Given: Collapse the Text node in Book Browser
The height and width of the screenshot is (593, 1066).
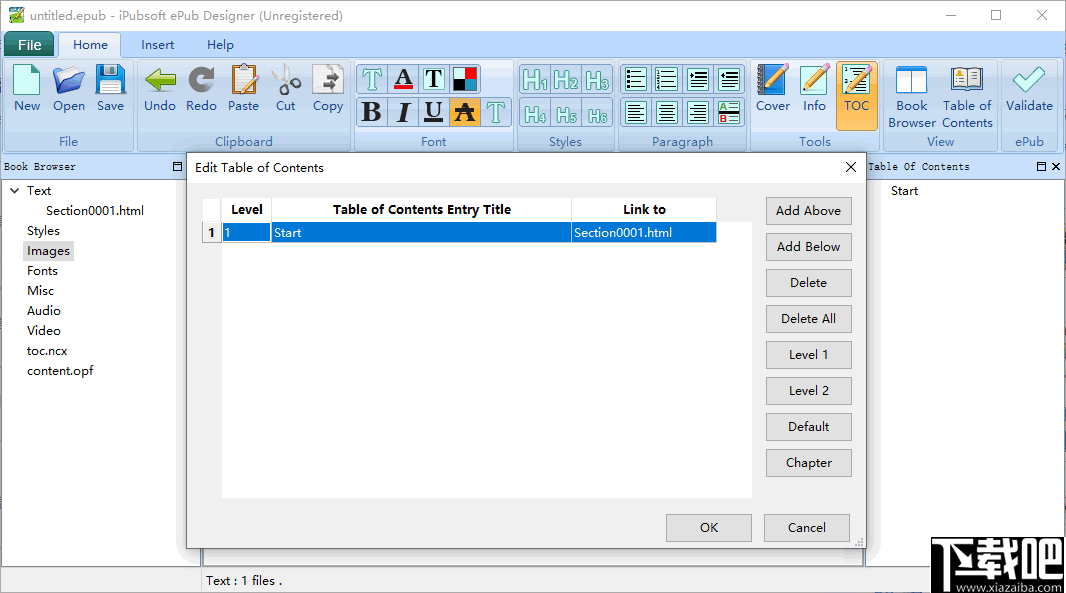Looking at the screenshot, I should click(x=15, y=190).
